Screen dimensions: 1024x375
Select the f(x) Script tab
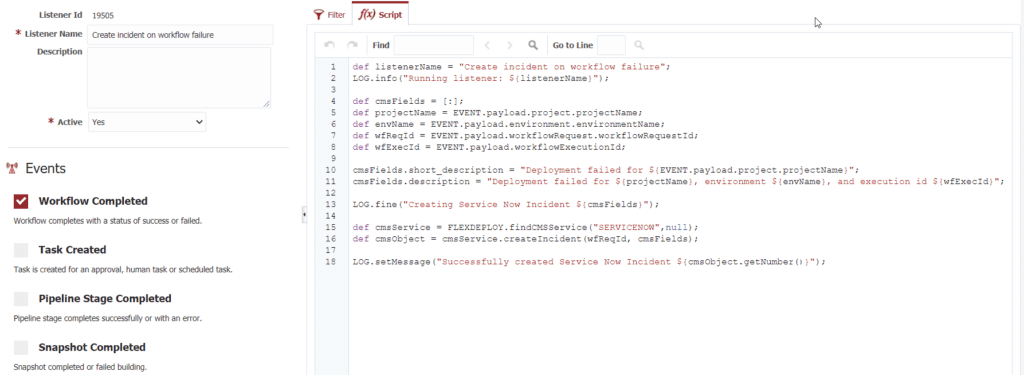381,14
